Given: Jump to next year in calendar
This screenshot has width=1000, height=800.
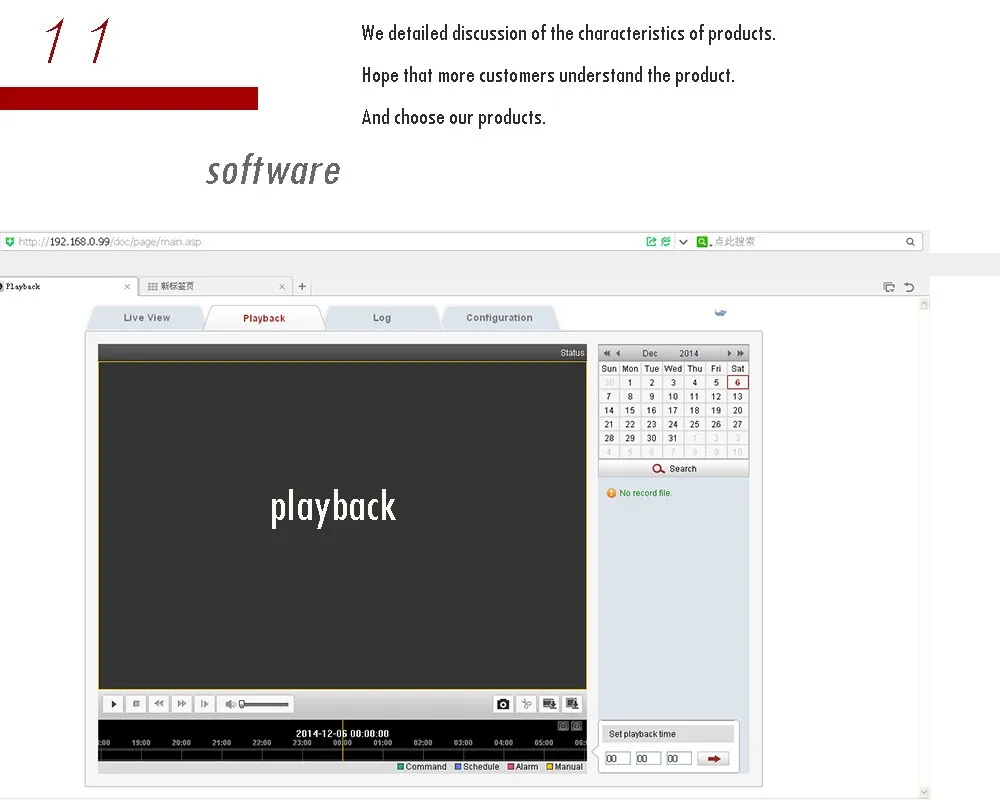Looking at the screenshot, I should [741, 353].
